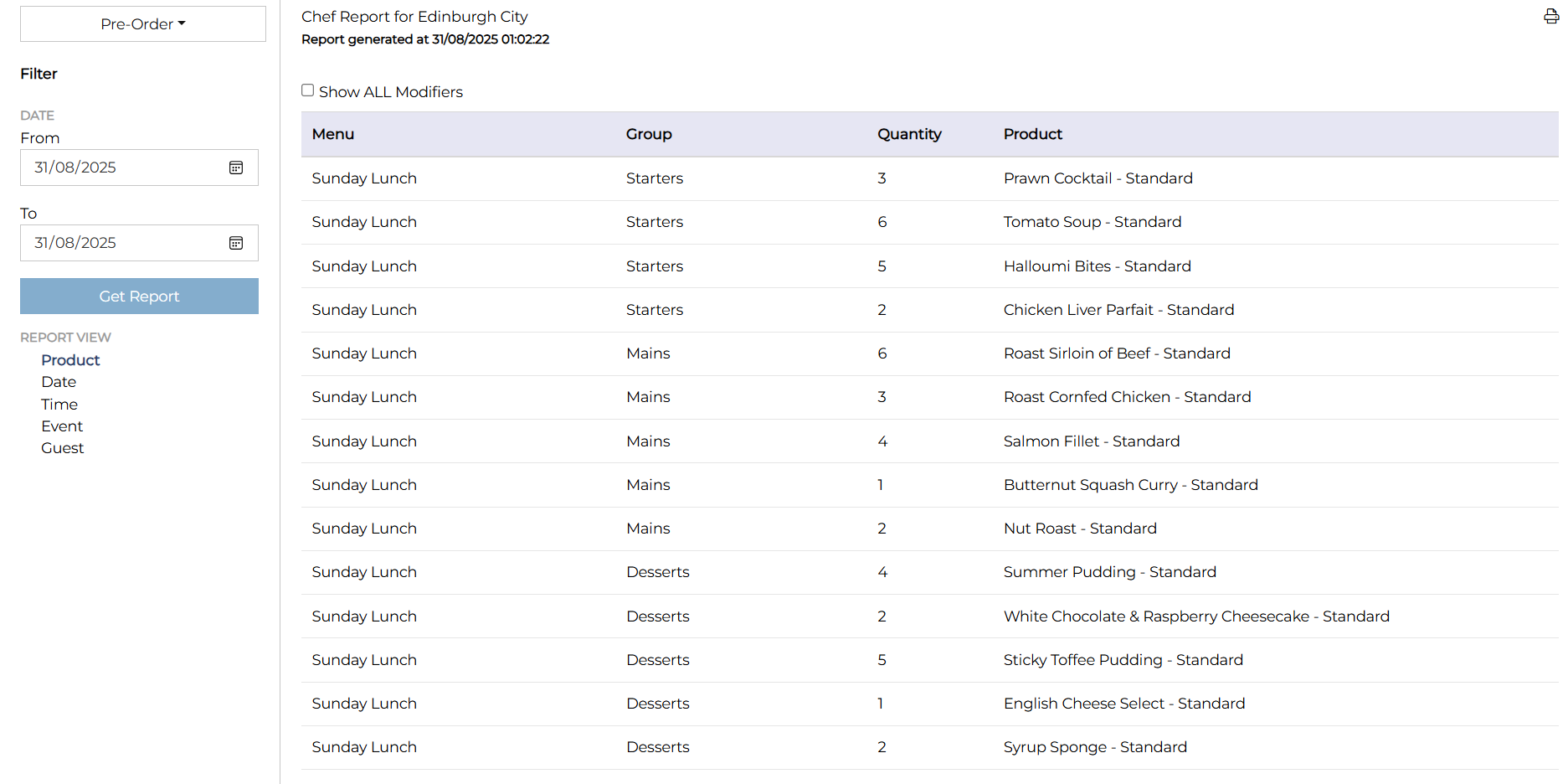Select the Prawn Cocktail - Standard row
This screenshot has height=784, width=1568.
[x=1098, y=178]
